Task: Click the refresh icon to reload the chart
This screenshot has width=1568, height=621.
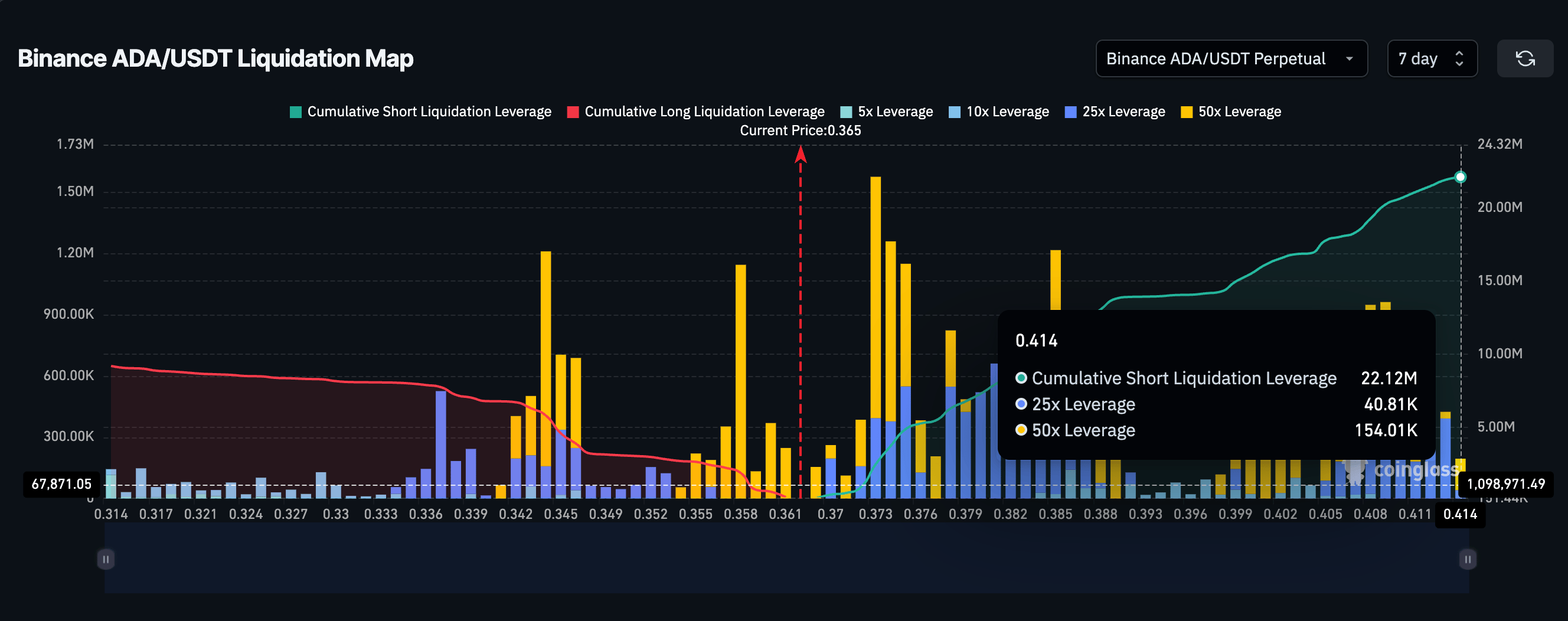Action: (1525, 58)
